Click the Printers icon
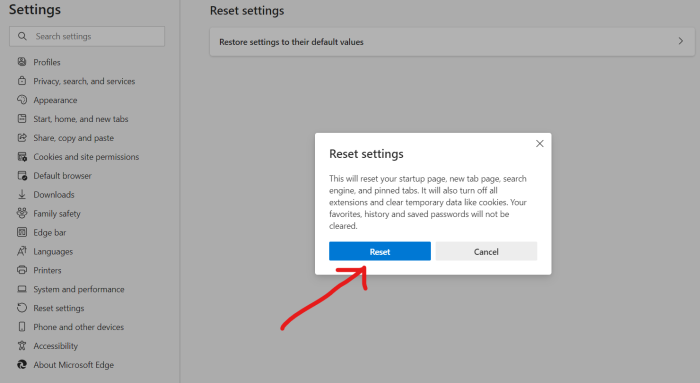 click(x=21, y=270)
